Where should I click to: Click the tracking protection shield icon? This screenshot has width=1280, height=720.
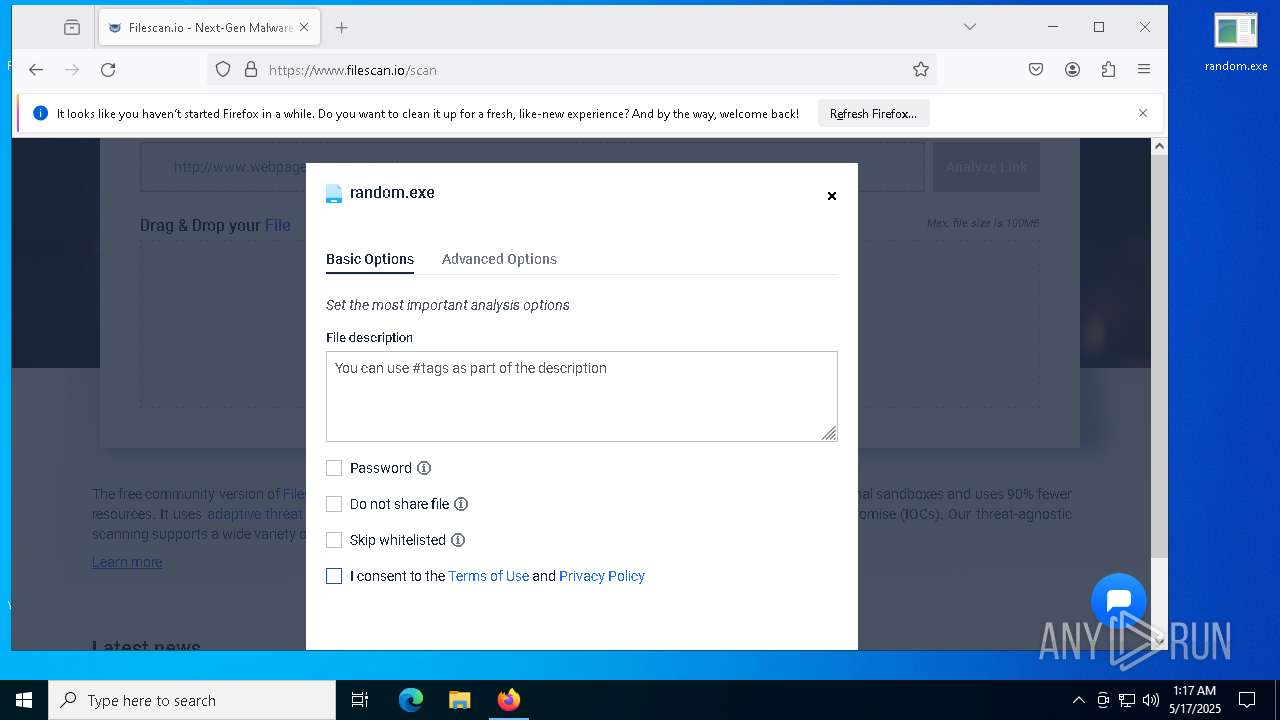pos(223,69)
